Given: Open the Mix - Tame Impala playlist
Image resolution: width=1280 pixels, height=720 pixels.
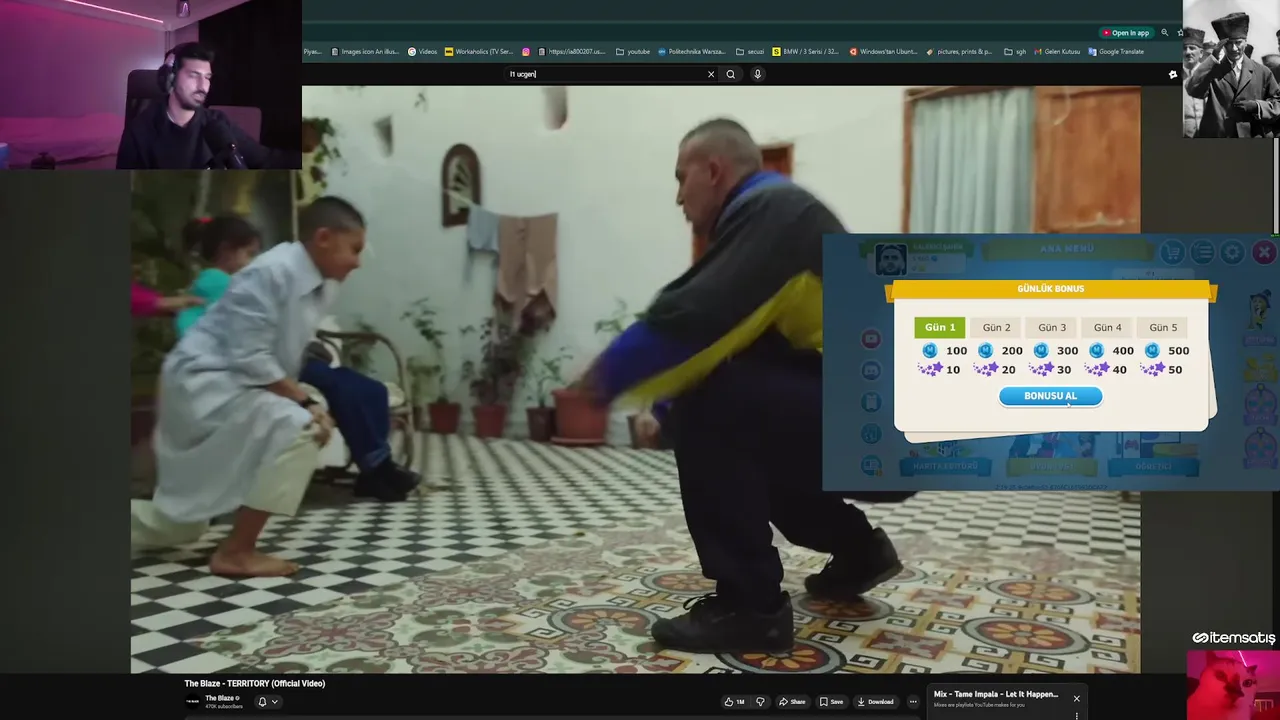Looking at the screenshot, I should (x=995, y=694).
